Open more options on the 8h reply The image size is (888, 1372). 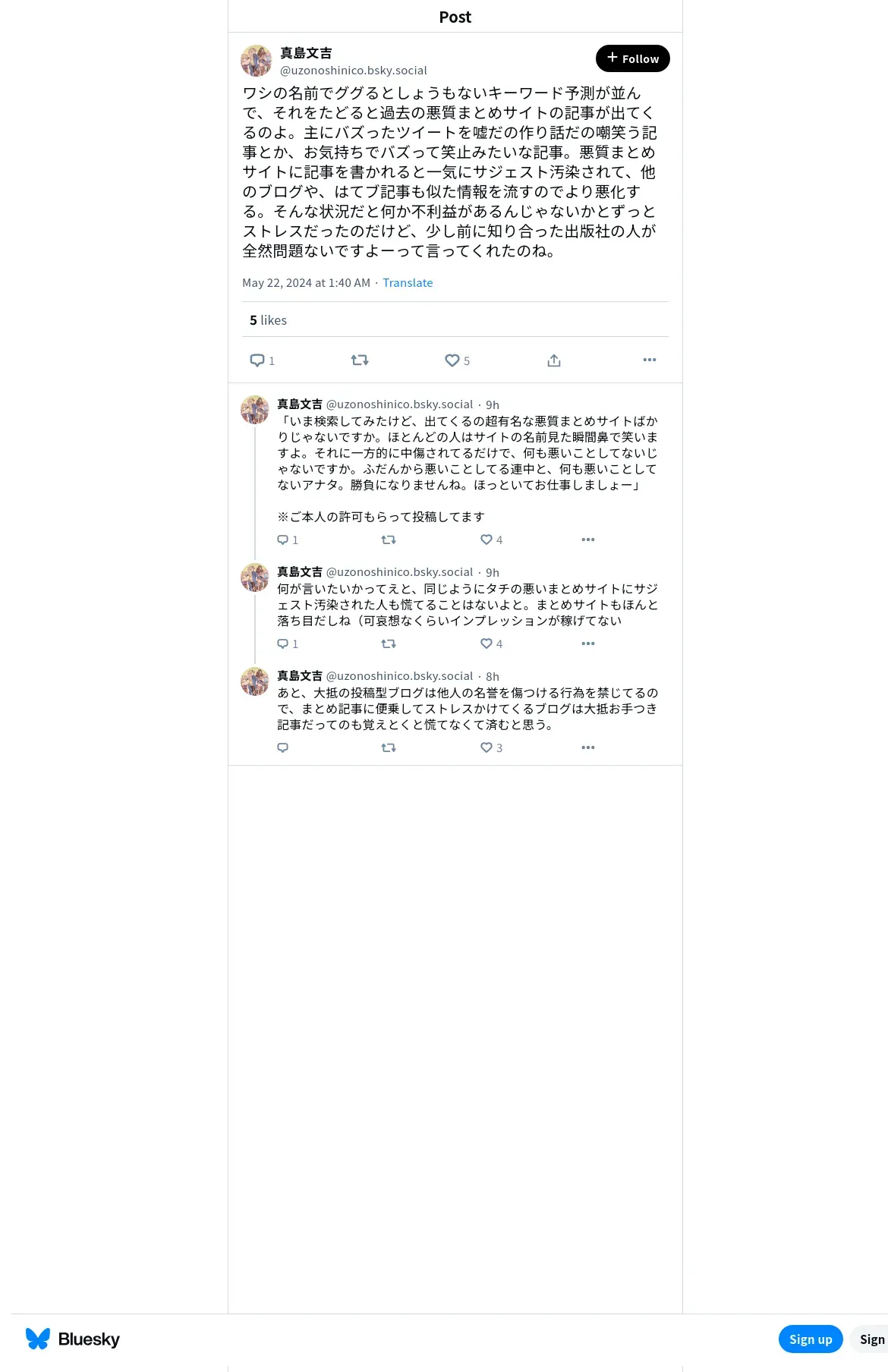pos(588,747)
